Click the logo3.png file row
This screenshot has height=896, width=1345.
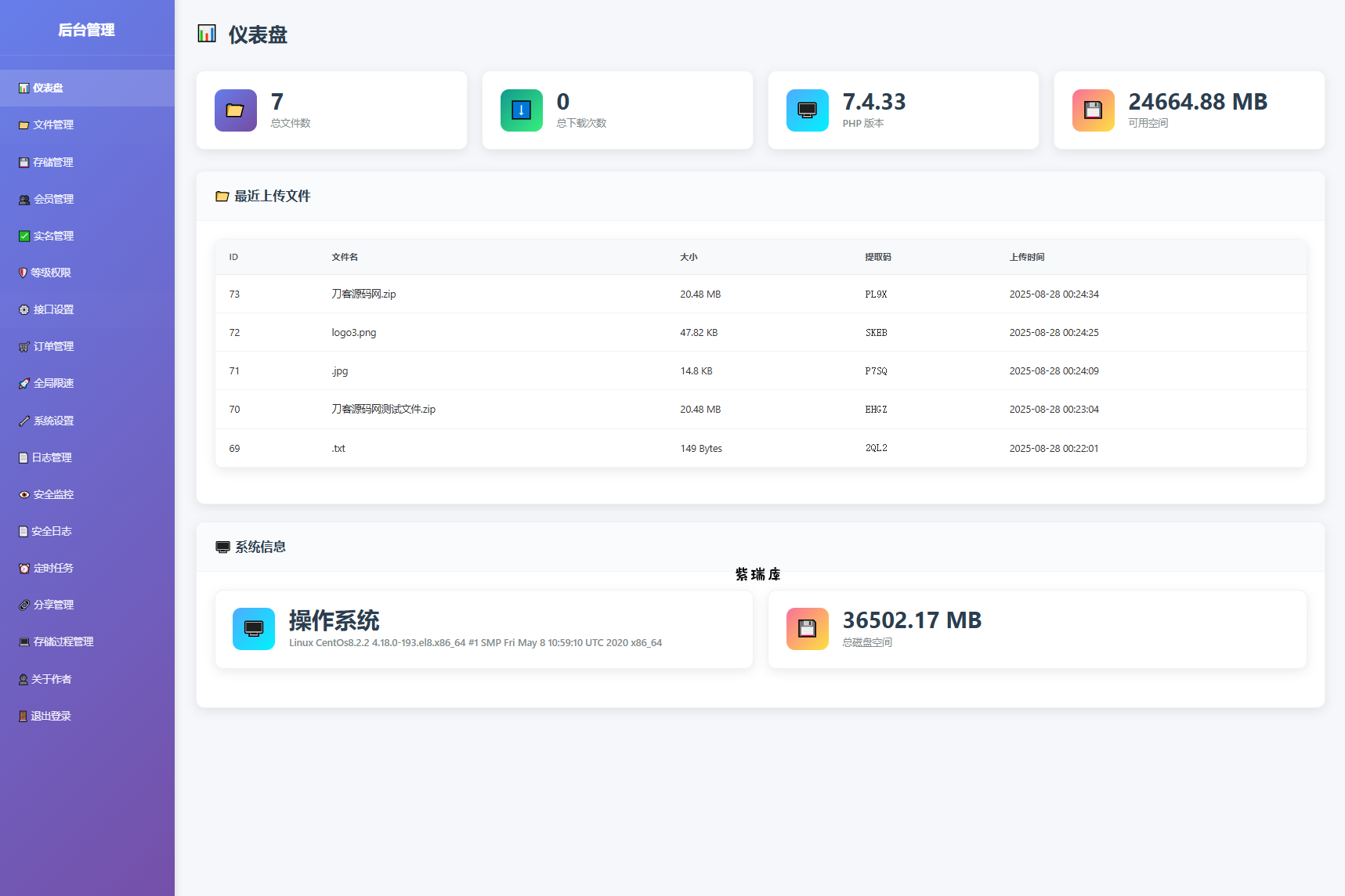(353, 333)
